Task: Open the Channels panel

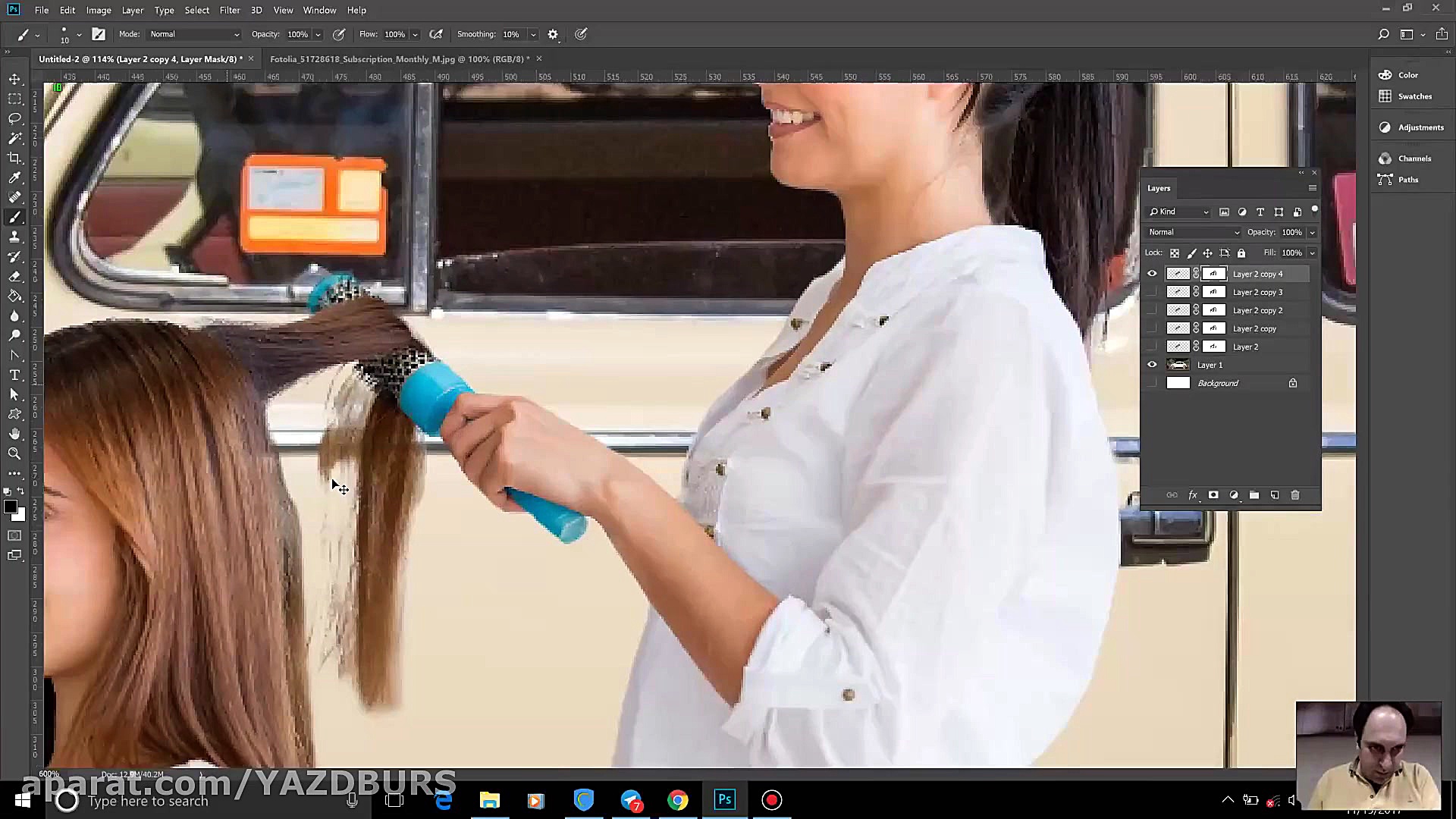Action: tap(1414, 158)
